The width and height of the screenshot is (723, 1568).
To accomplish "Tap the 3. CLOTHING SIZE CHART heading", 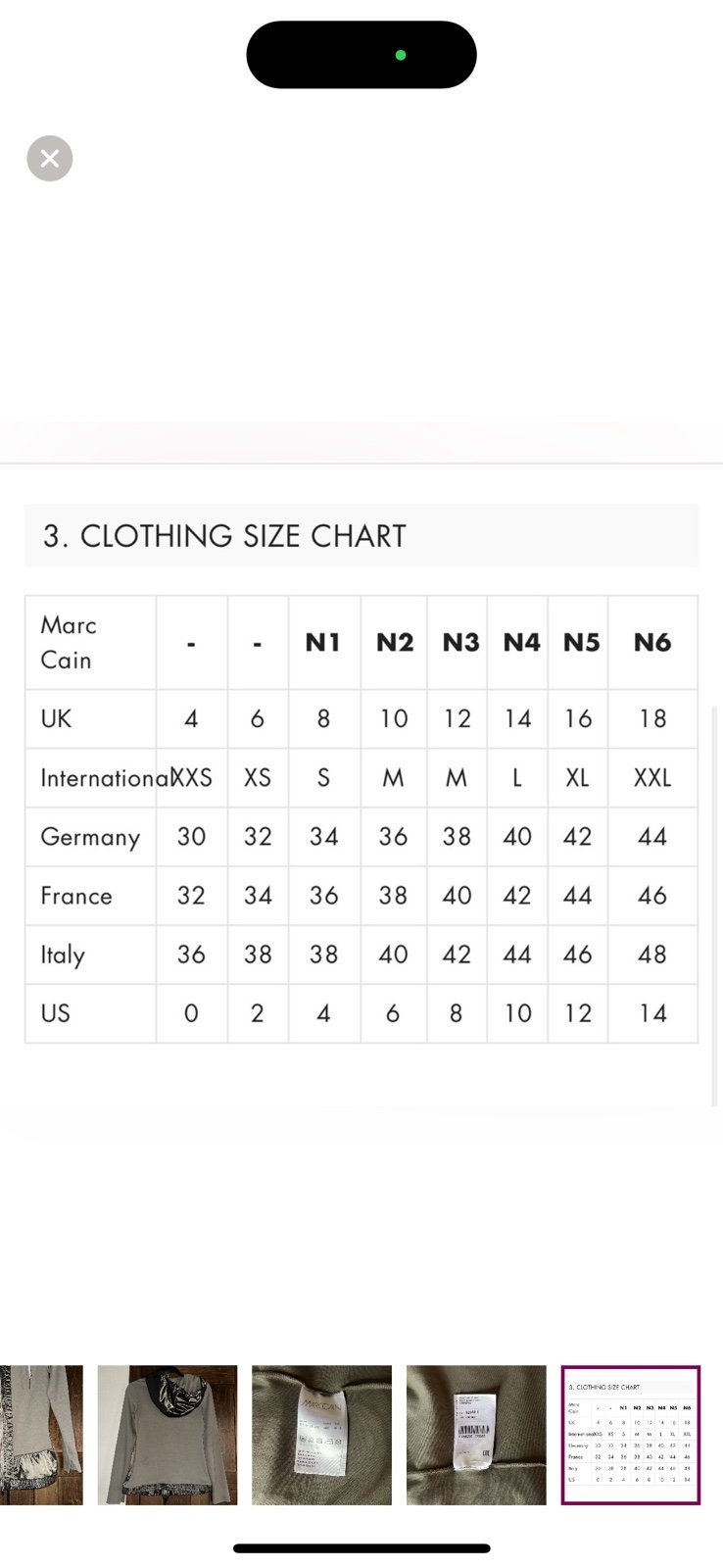I will [224, 536].
